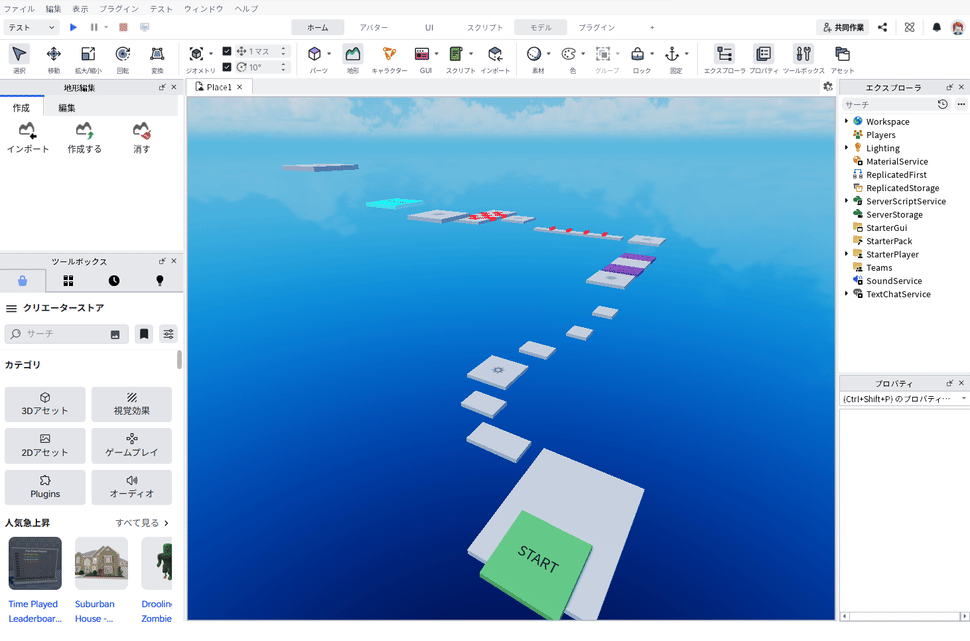
Task: Open the パーツ dropdown arrow
Action: (329, 54)
